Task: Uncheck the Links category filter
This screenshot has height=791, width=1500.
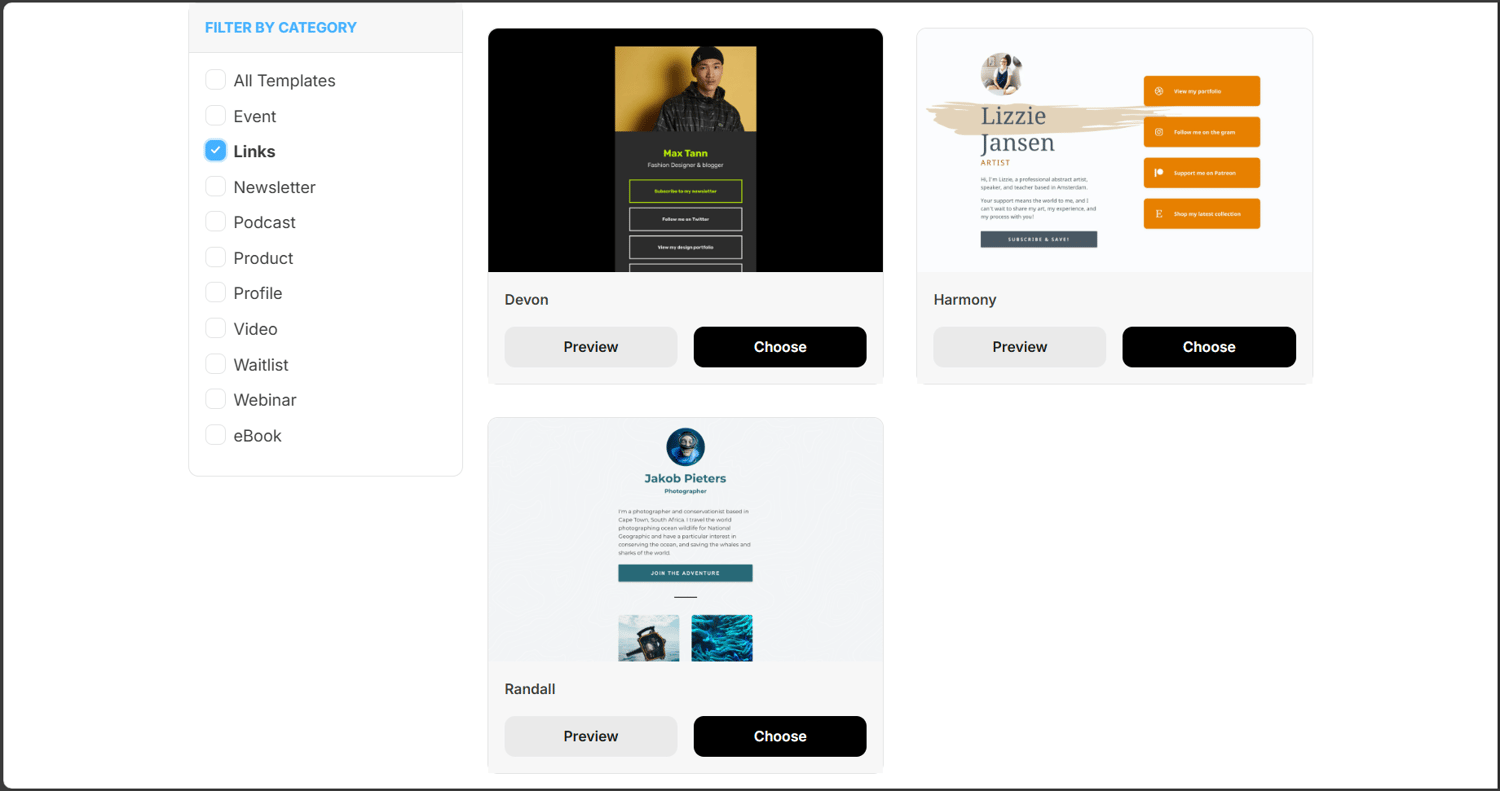Action: [215, 150]
